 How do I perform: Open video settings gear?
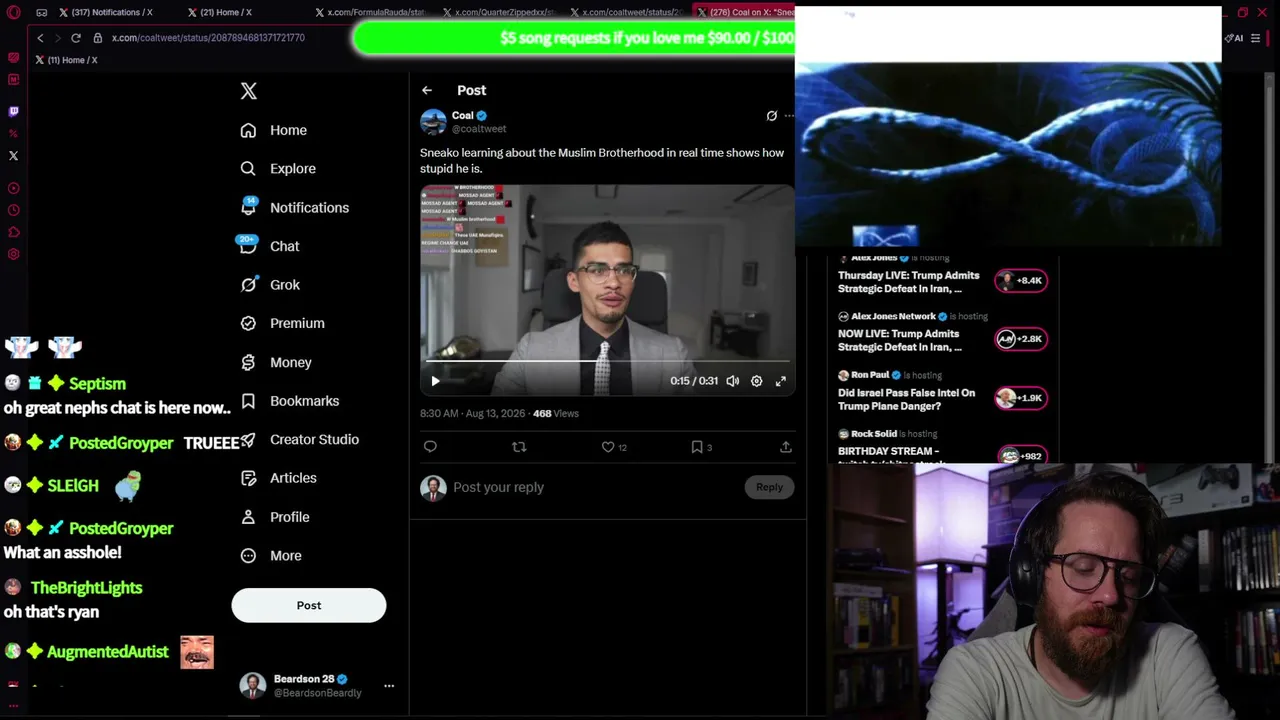[757, 381]
